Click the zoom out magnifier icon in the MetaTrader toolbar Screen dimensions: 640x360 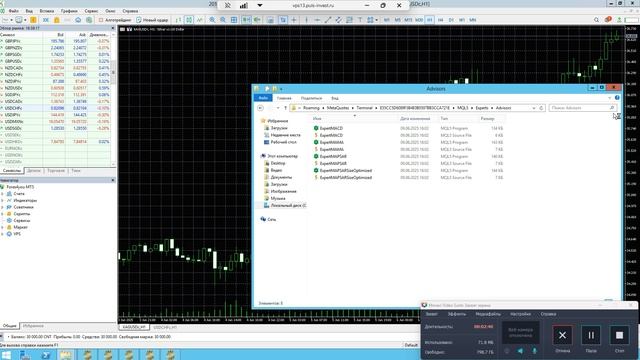click(223, 20)
